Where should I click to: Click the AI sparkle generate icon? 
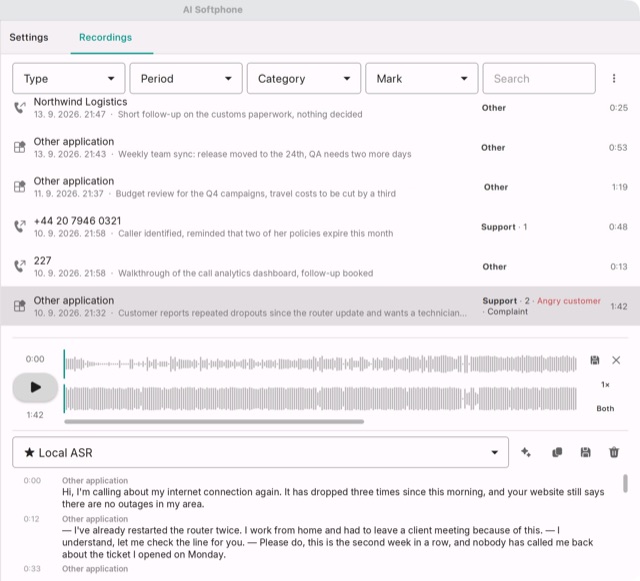[x=526, y=452]
